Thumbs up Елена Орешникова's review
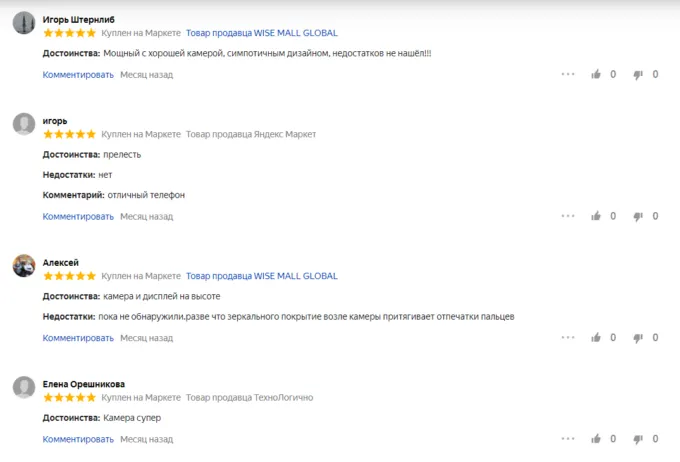 coord(597,439)
